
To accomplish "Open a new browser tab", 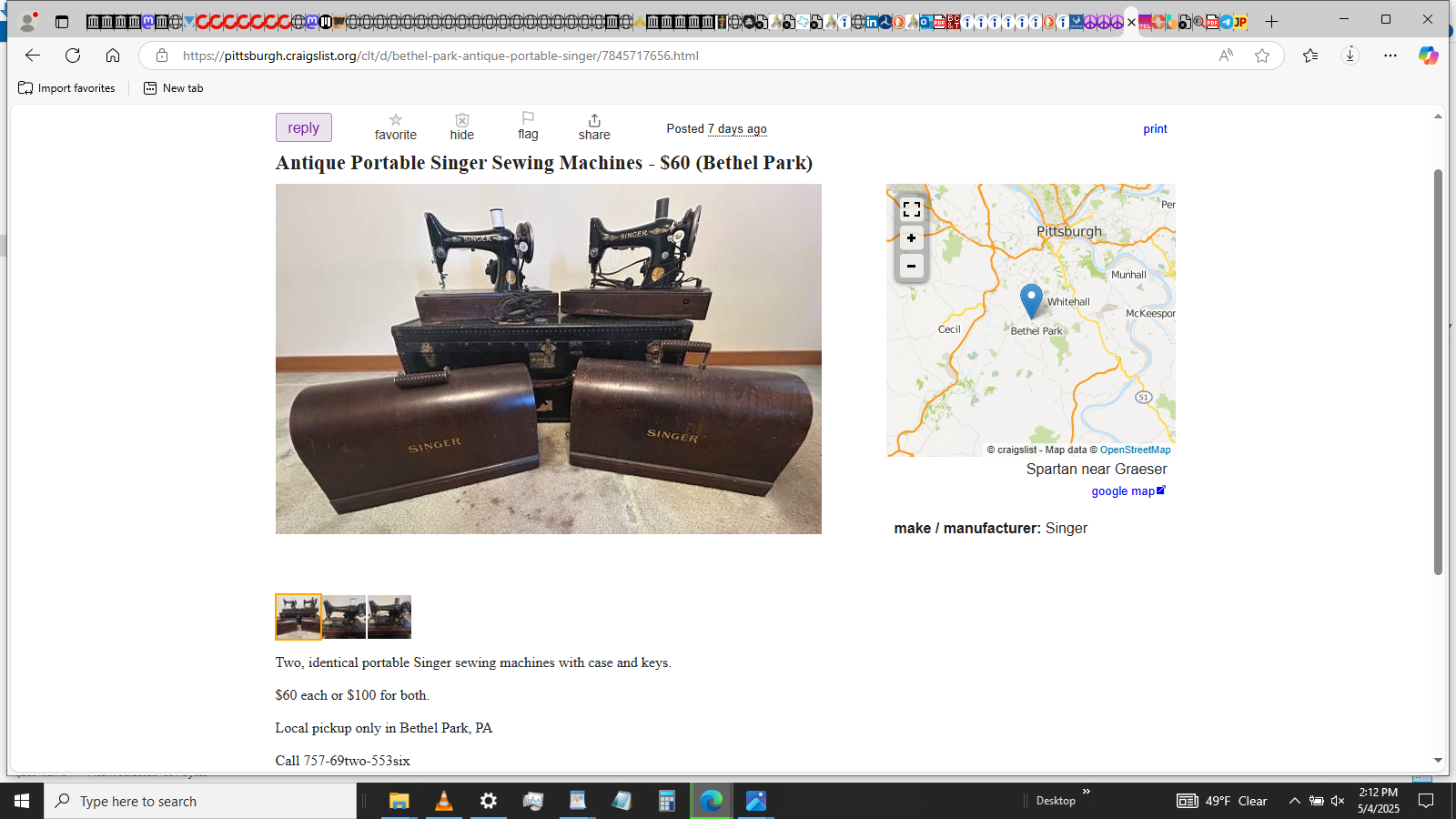I will click(x=1271, y=22).
